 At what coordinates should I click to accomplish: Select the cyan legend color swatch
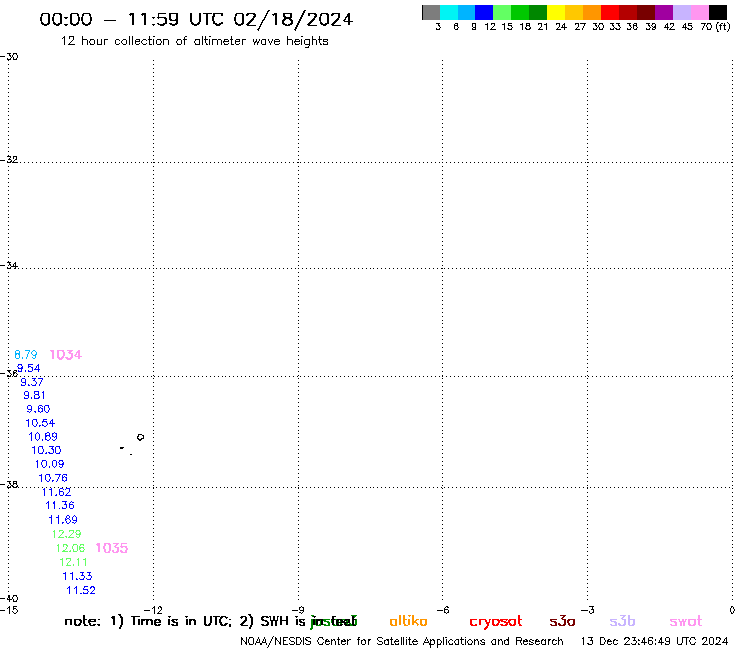pos(449,12)
